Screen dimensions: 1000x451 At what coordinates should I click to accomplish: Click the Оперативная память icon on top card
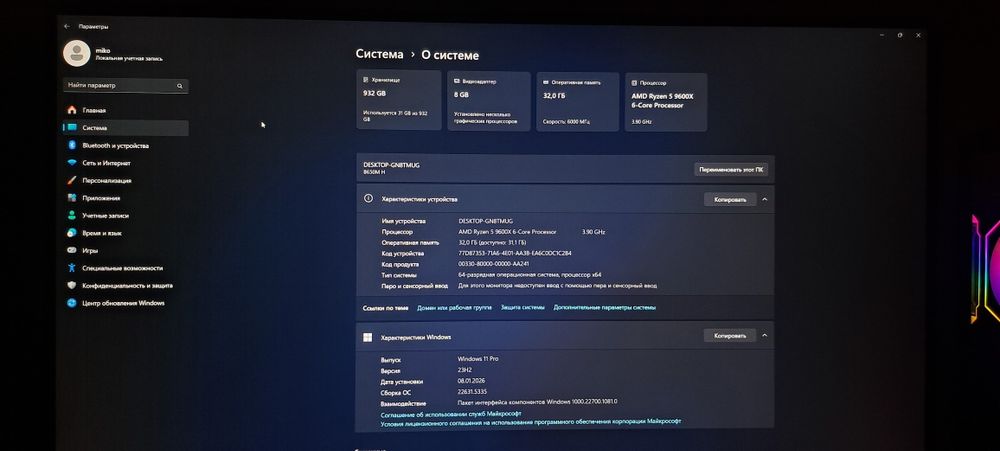(x=546, y=82)
